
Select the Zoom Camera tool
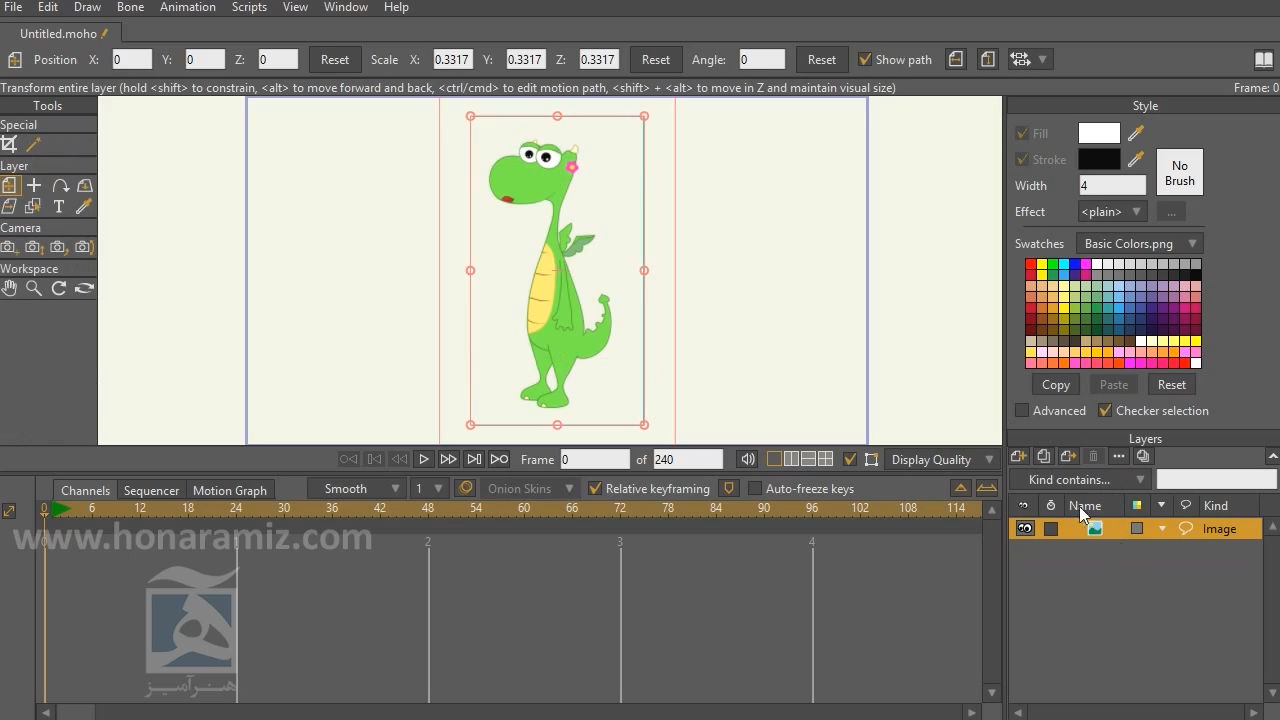tap(34, 247)
